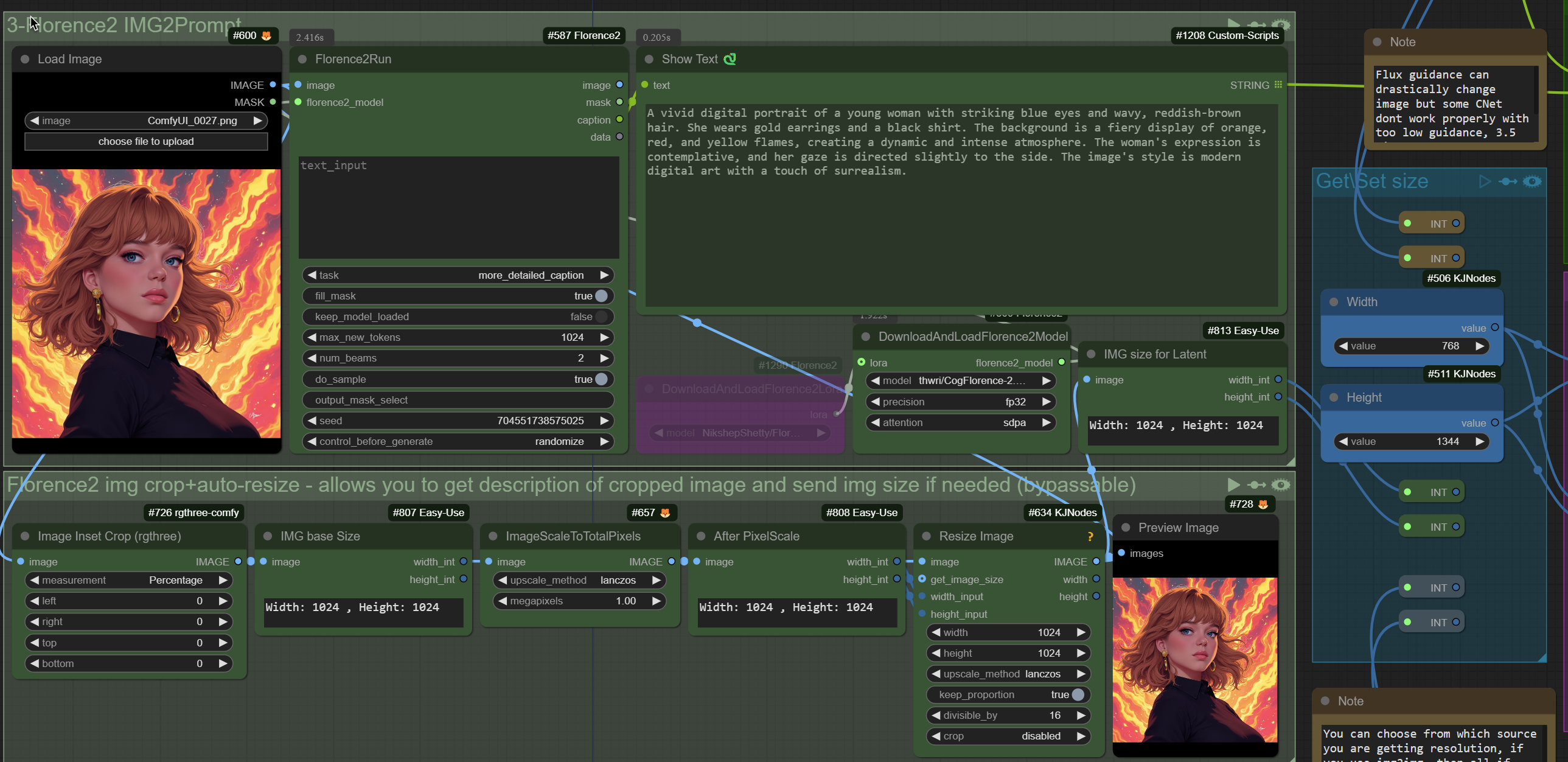This screenshot has height=762, width=1568.
Task: Click play icon on Get\Set size group
Action: pos(1485,181)
